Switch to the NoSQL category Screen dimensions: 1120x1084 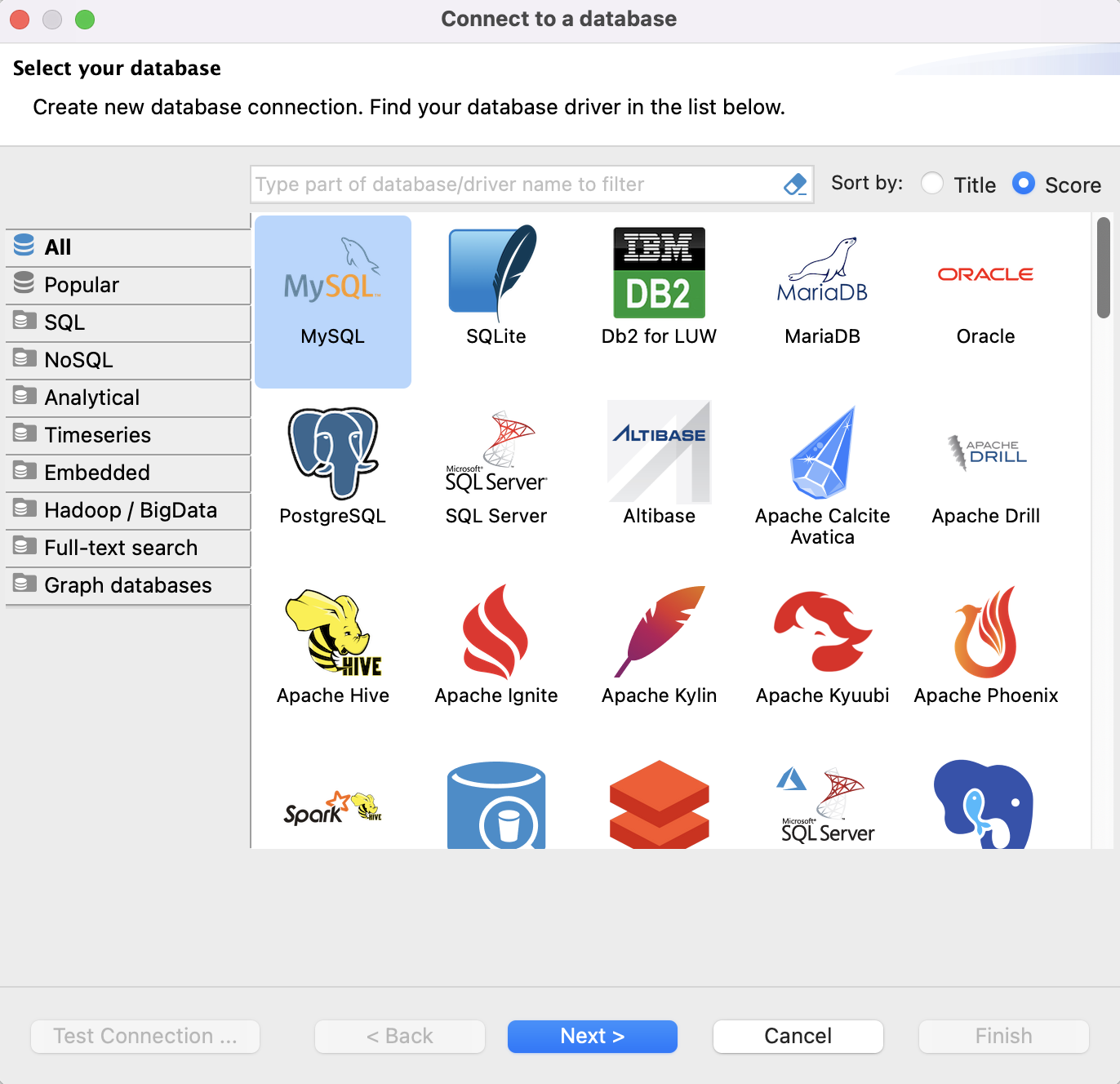78,360
